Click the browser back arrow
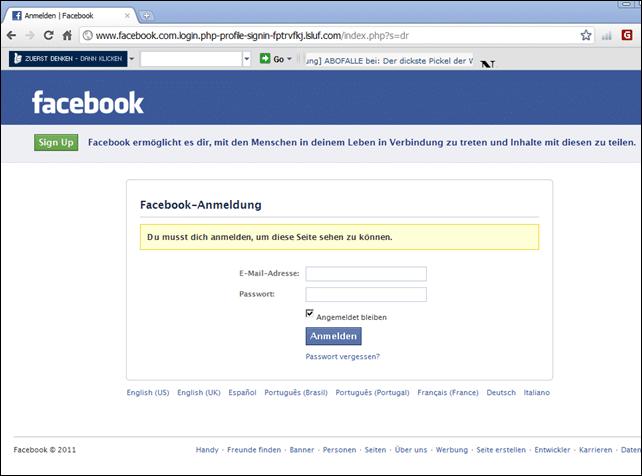 (11, 36)
